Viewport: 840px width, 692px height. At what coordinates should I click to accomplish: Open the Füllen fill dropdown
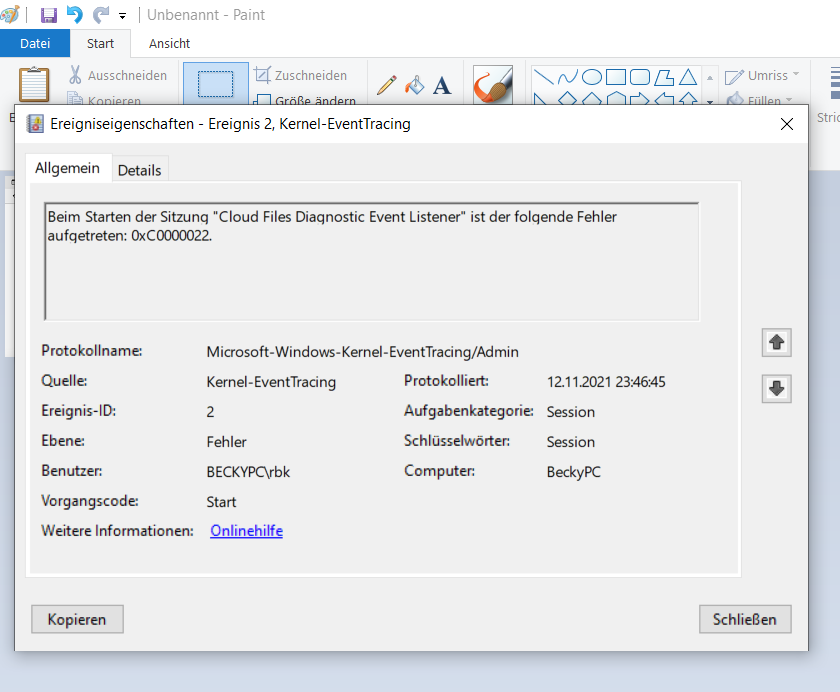tap(759, 100)
